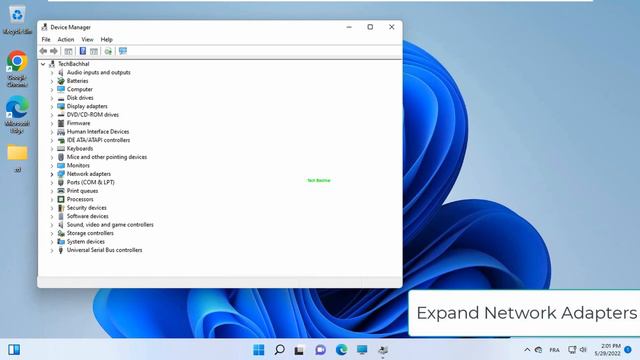Viewport: 640px width, 360px height.
Task: Click the DVD/CD-ROM drives category icon
Action: [61, 115]
